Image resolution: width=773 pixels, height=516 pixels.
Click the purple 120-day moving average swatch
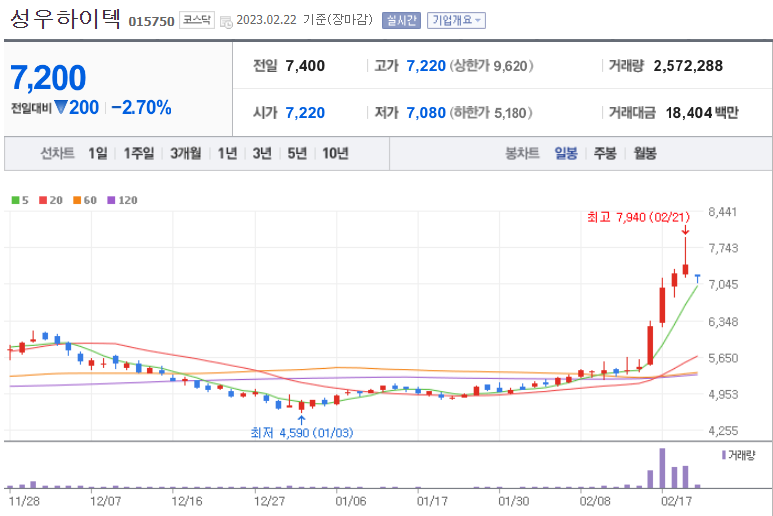point(111,200)
